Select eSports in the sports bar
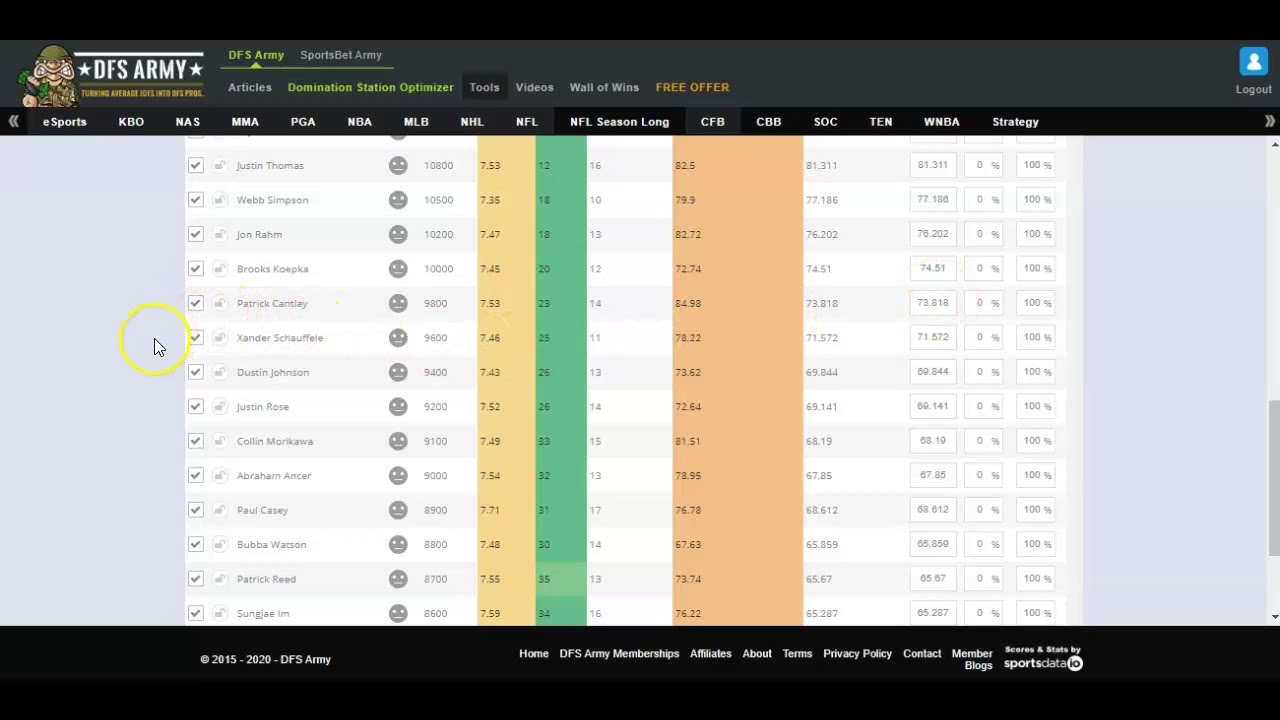Image resolution: width=1280 pixels, height=720 pixels. coord(65,122)
